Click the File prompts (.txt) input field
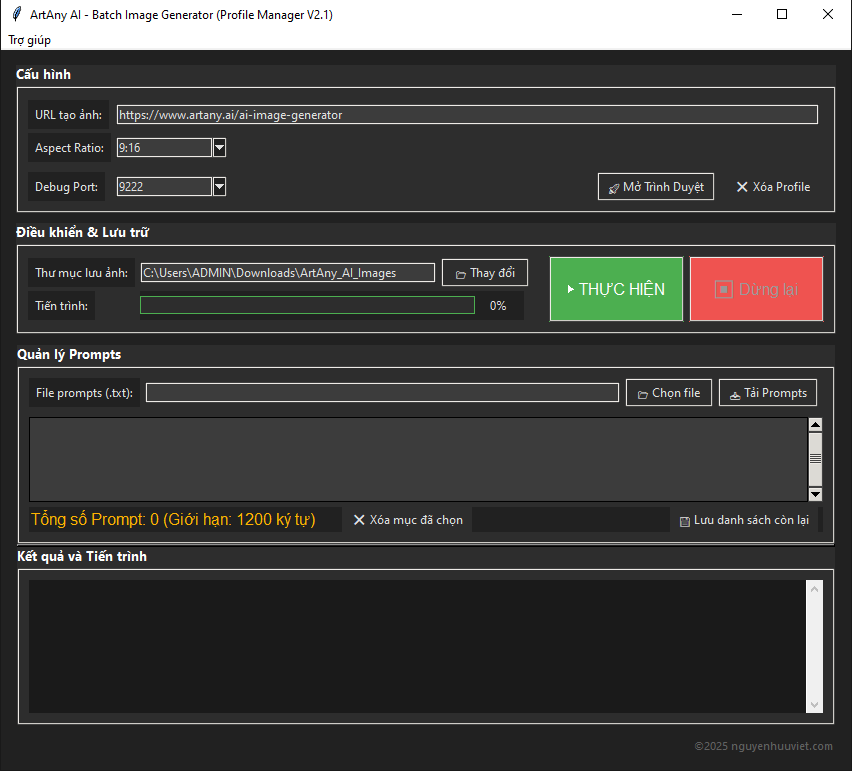This screenshot has height=771, width=852. [382, 393]
